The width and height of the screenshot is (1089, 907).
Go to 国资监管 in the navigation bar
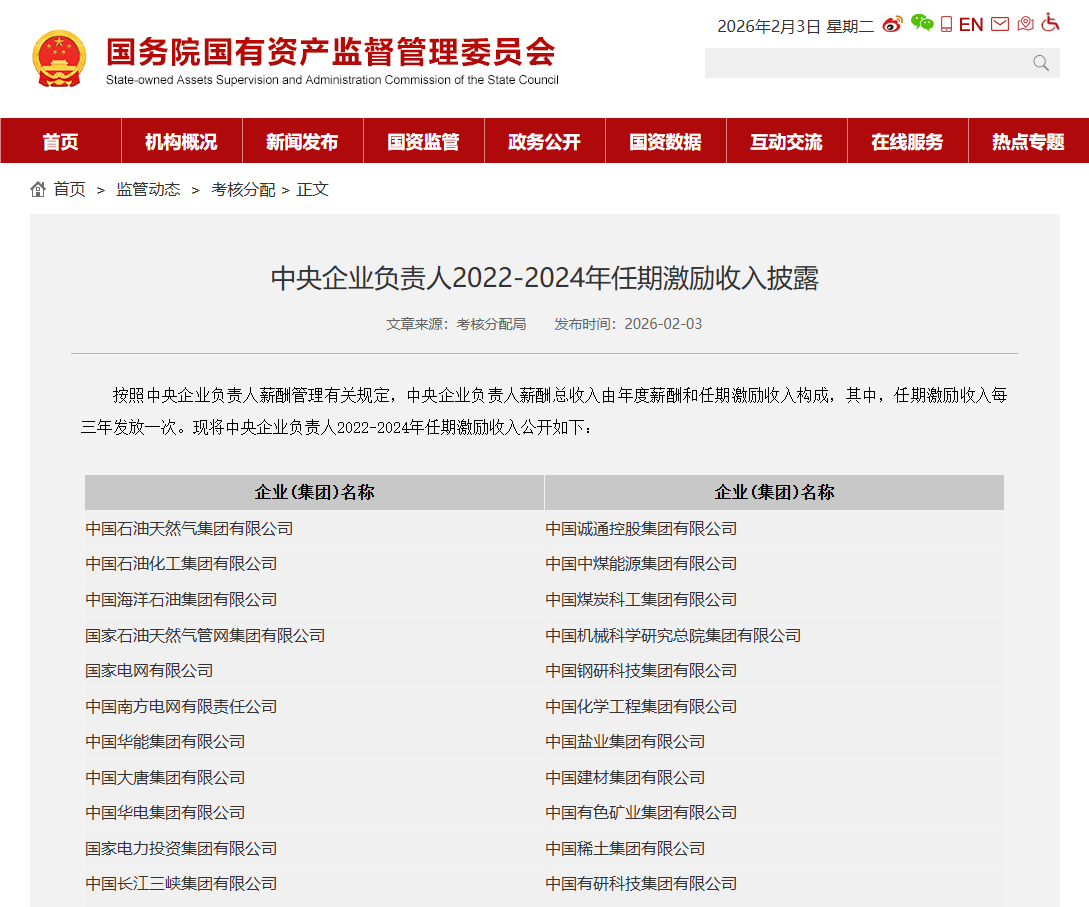[x=423, y=142]
